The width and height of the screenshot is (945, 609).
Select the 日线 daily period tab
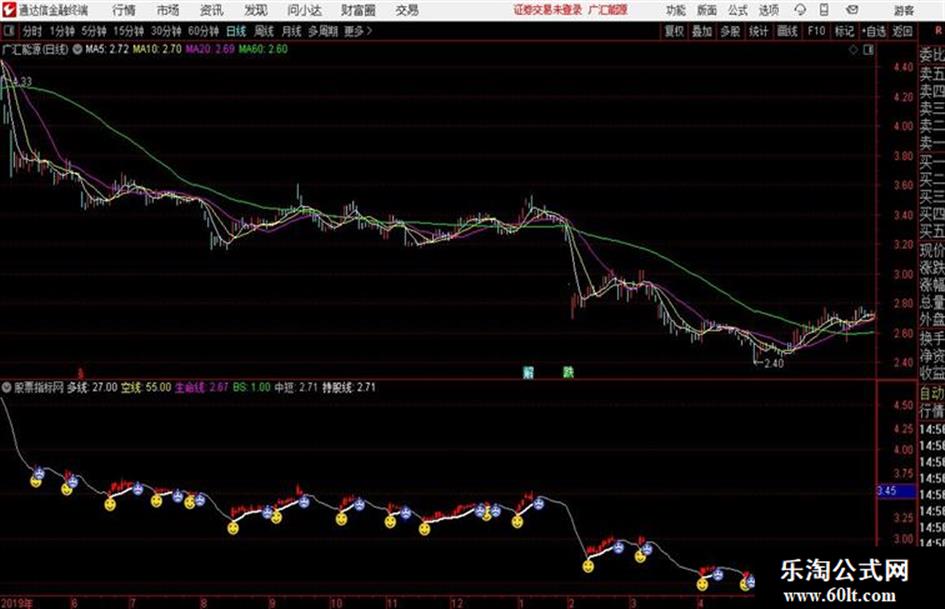[x=236, y=31]
